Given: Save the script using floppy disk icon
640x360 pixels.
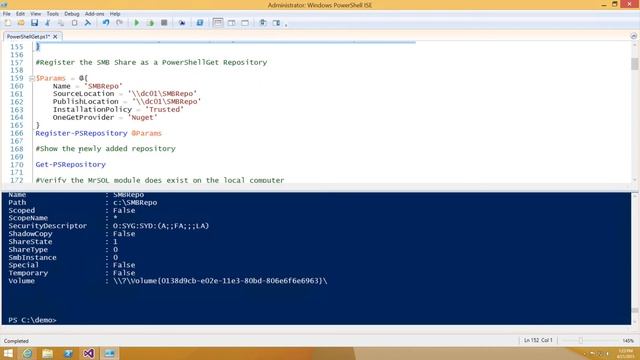Looking at the screenshot, I should pos(34,23).
